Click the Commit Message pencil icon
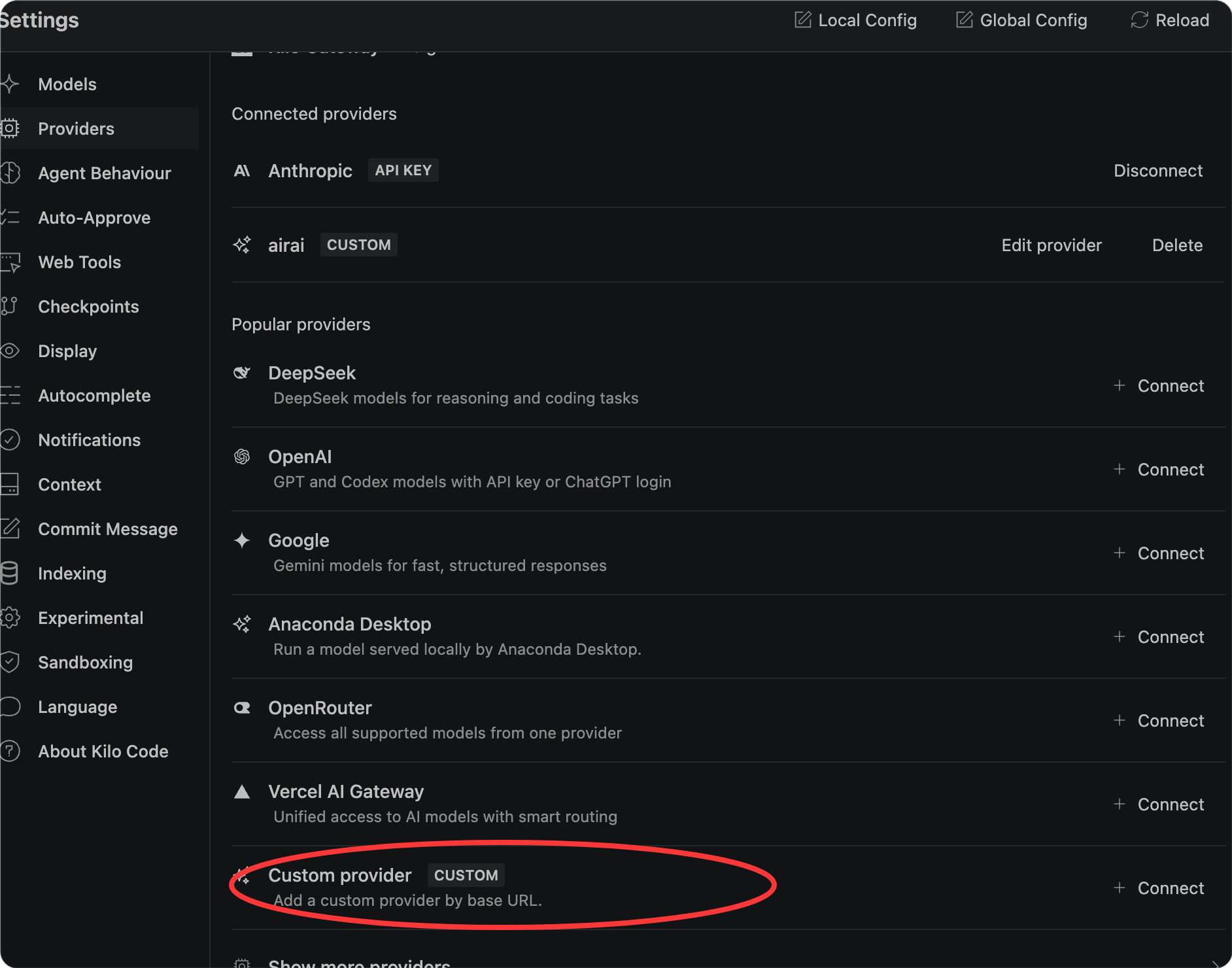The image size is (1232, 968). pos(10,528)
